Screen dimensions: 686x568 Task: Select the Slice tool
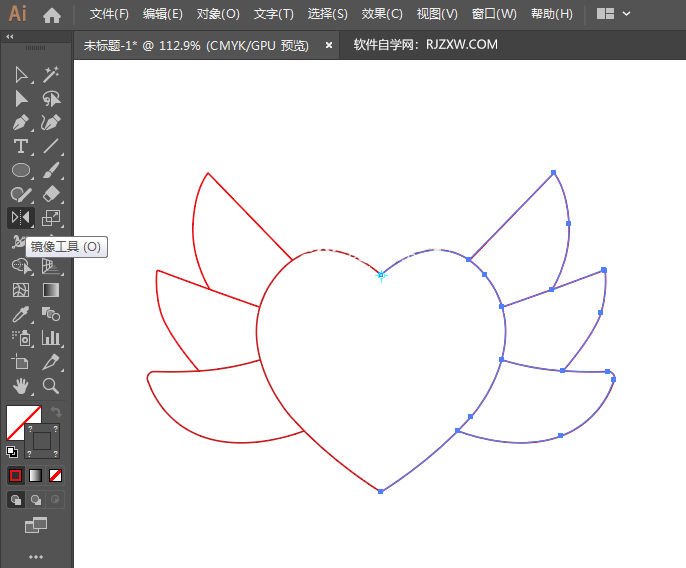[x=51, y=362]
